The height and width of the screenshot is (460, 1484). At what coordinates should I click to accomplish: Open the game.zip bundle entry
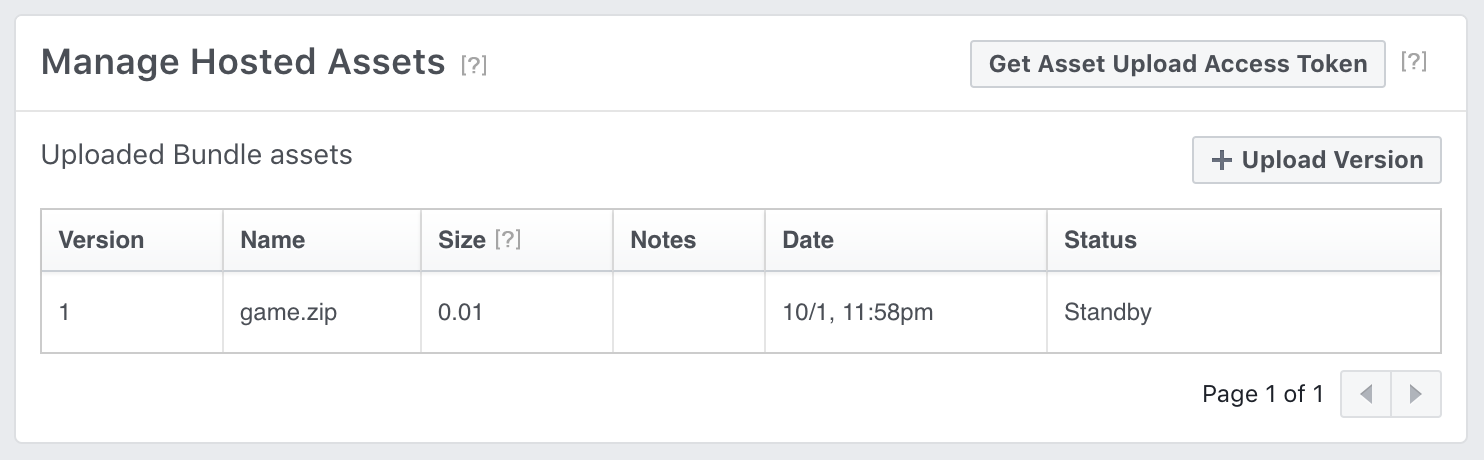pyautogui.click(x=288, y=312)
